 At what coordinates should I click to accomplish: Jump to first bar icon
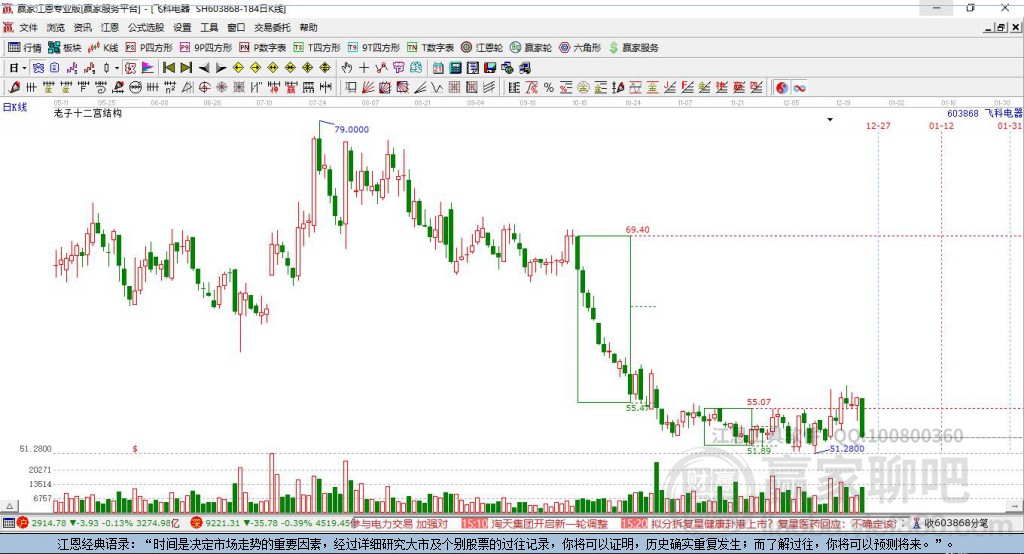pyautogui.click(x=168, y=68)
